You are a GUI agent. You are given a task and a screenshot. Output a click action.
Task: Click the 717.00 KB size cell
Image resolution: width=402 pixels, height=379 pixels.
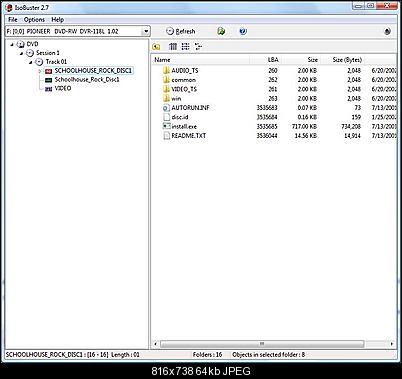tap(304, 127)
